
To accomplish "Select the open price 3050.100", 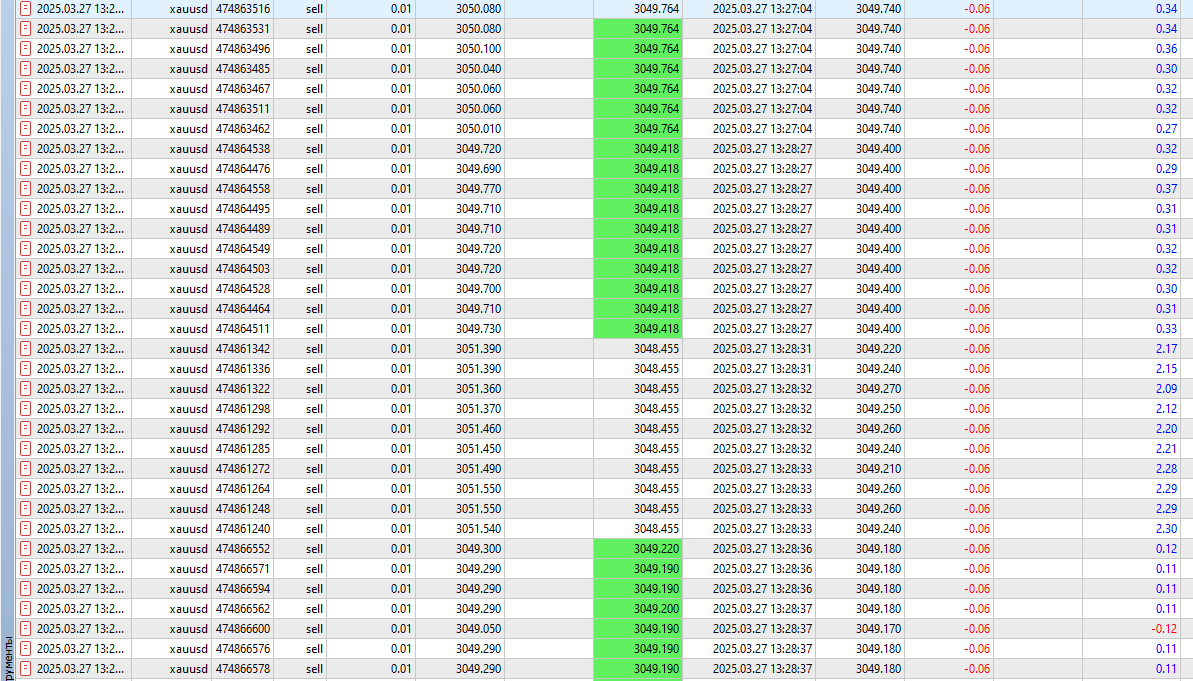I will [479, 49].
